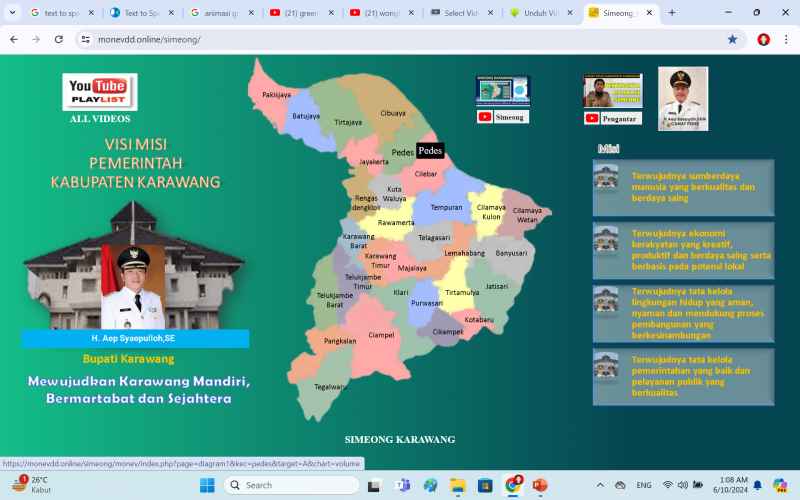
Task: Open the Pengantar video thumbnail
Action: point(612,90)
